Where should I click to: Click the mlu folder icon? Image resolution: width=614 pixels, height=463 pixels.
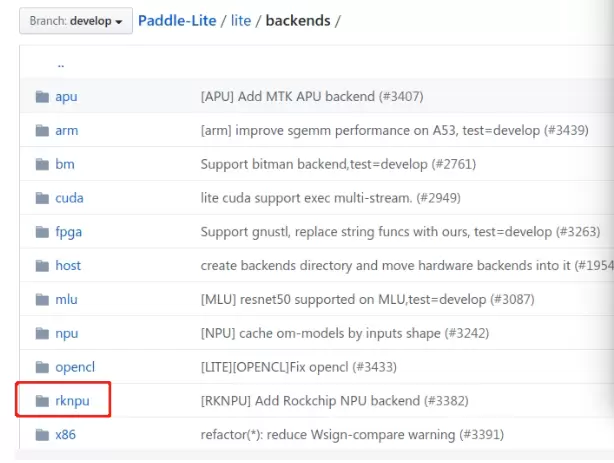pos(42,299)
